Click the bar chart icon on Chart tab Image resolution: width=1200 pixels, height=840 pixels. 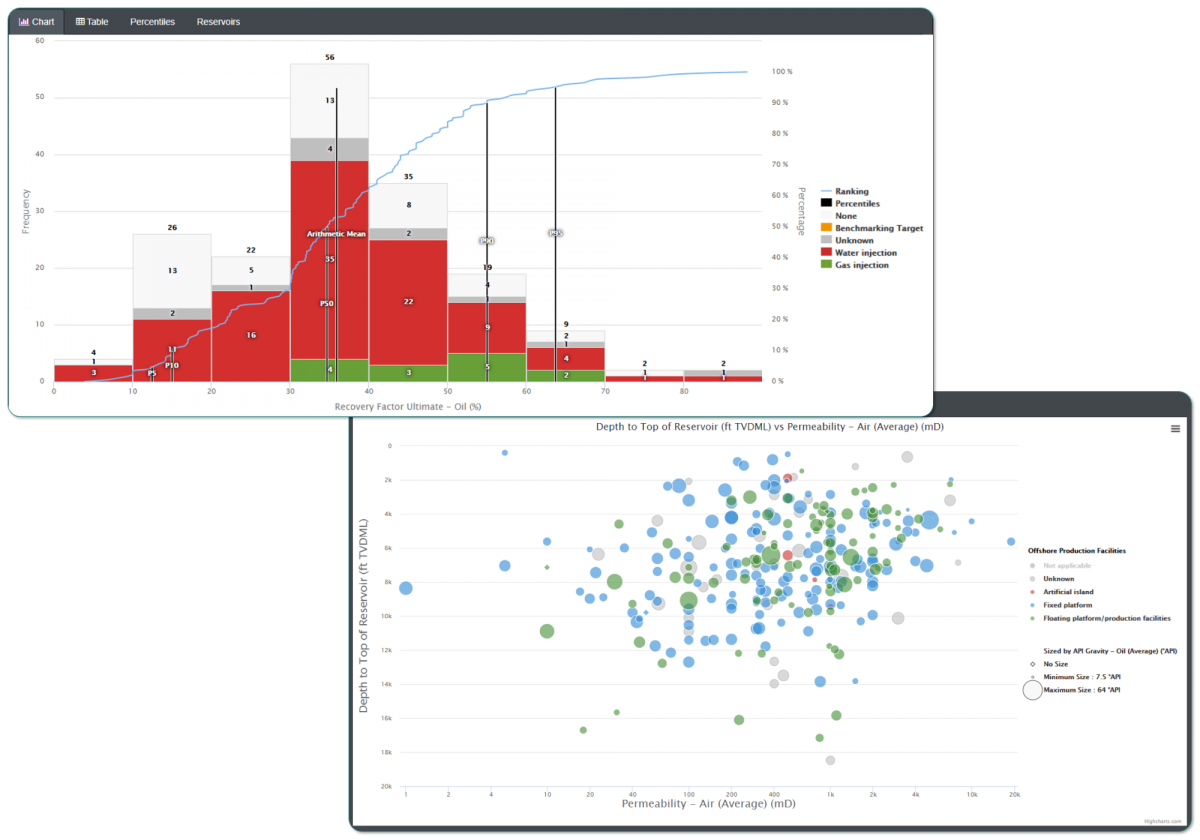coord(24,21)
